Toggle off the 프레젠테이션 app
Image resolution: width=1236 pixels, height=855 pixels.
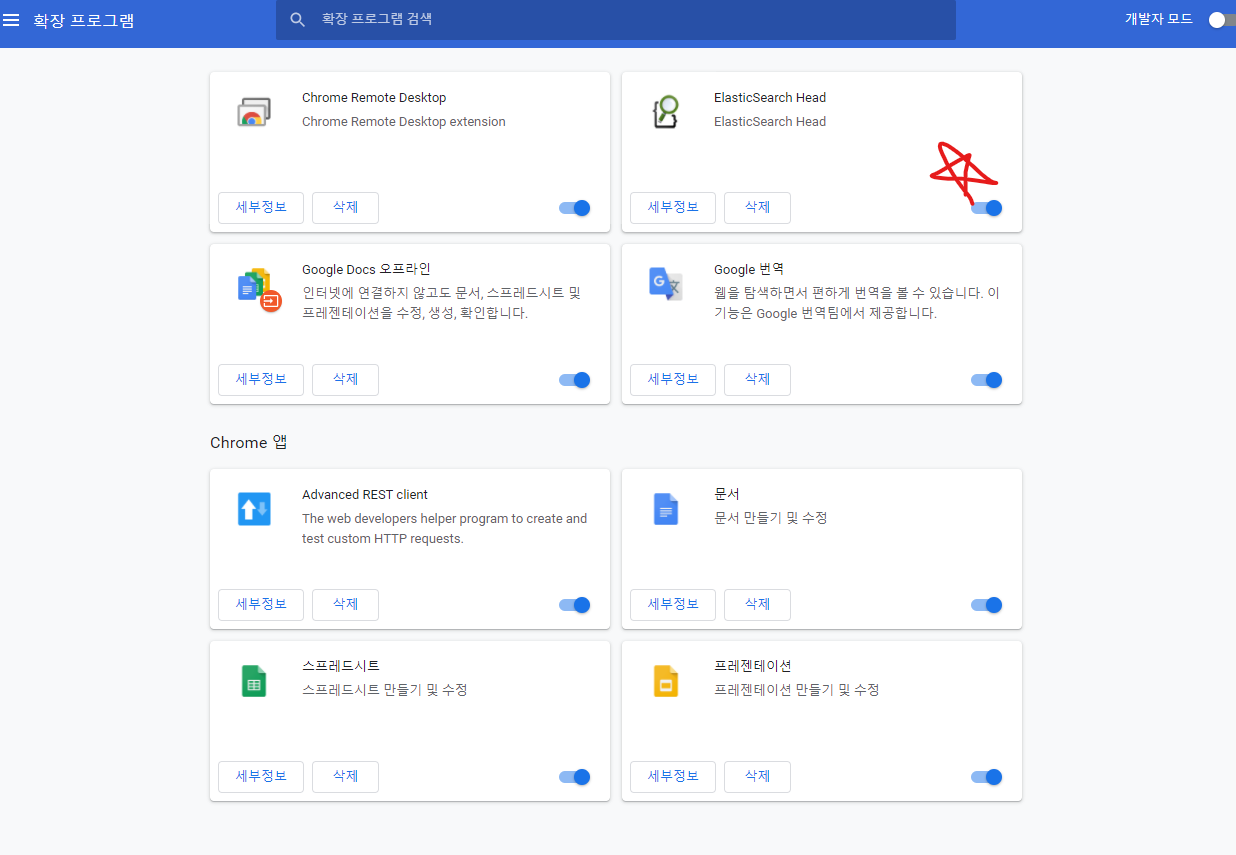[987, 777]
